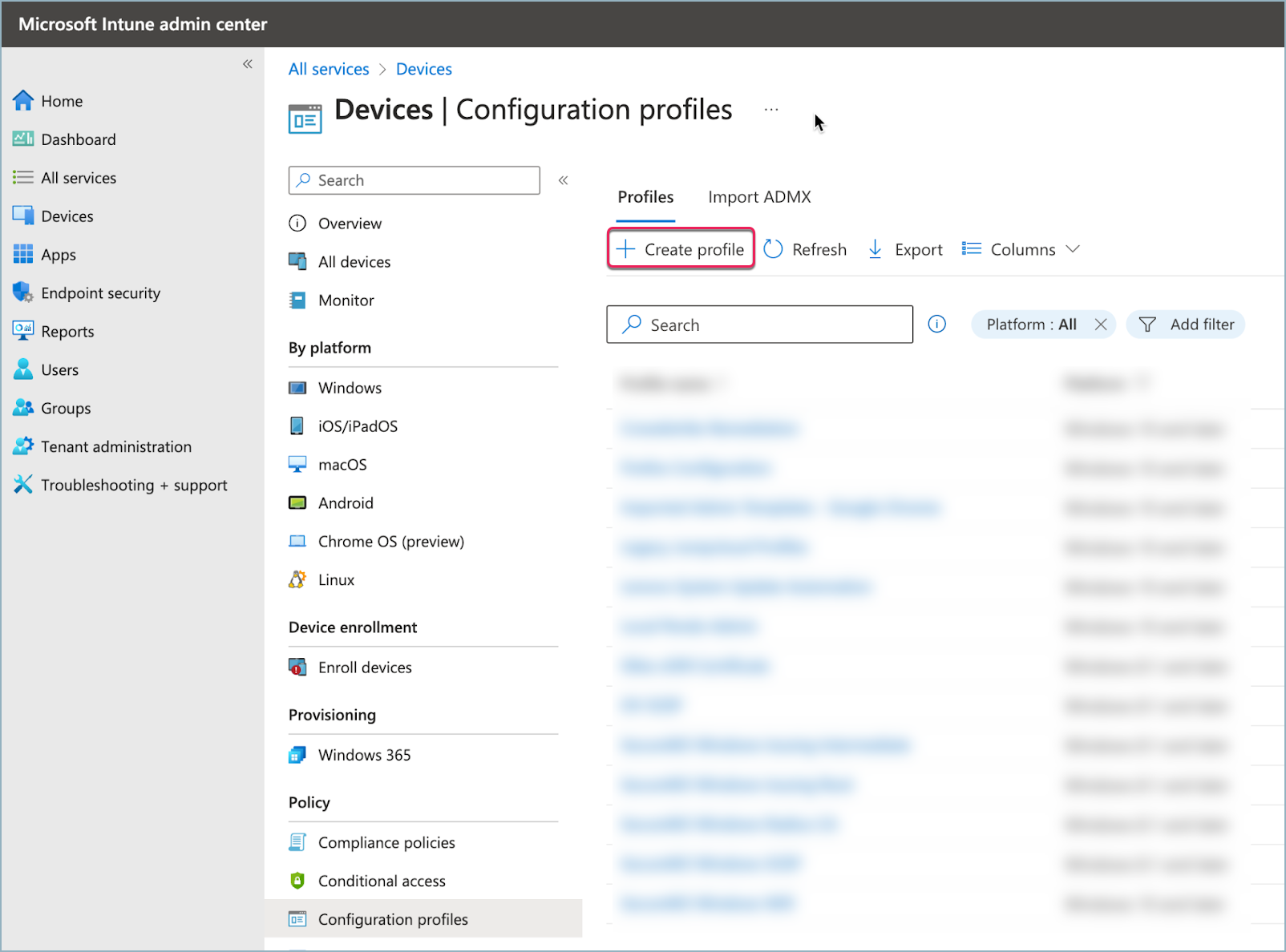Select the Windows 365 icon
1286x952 pixels.
(x=297, y=755)
